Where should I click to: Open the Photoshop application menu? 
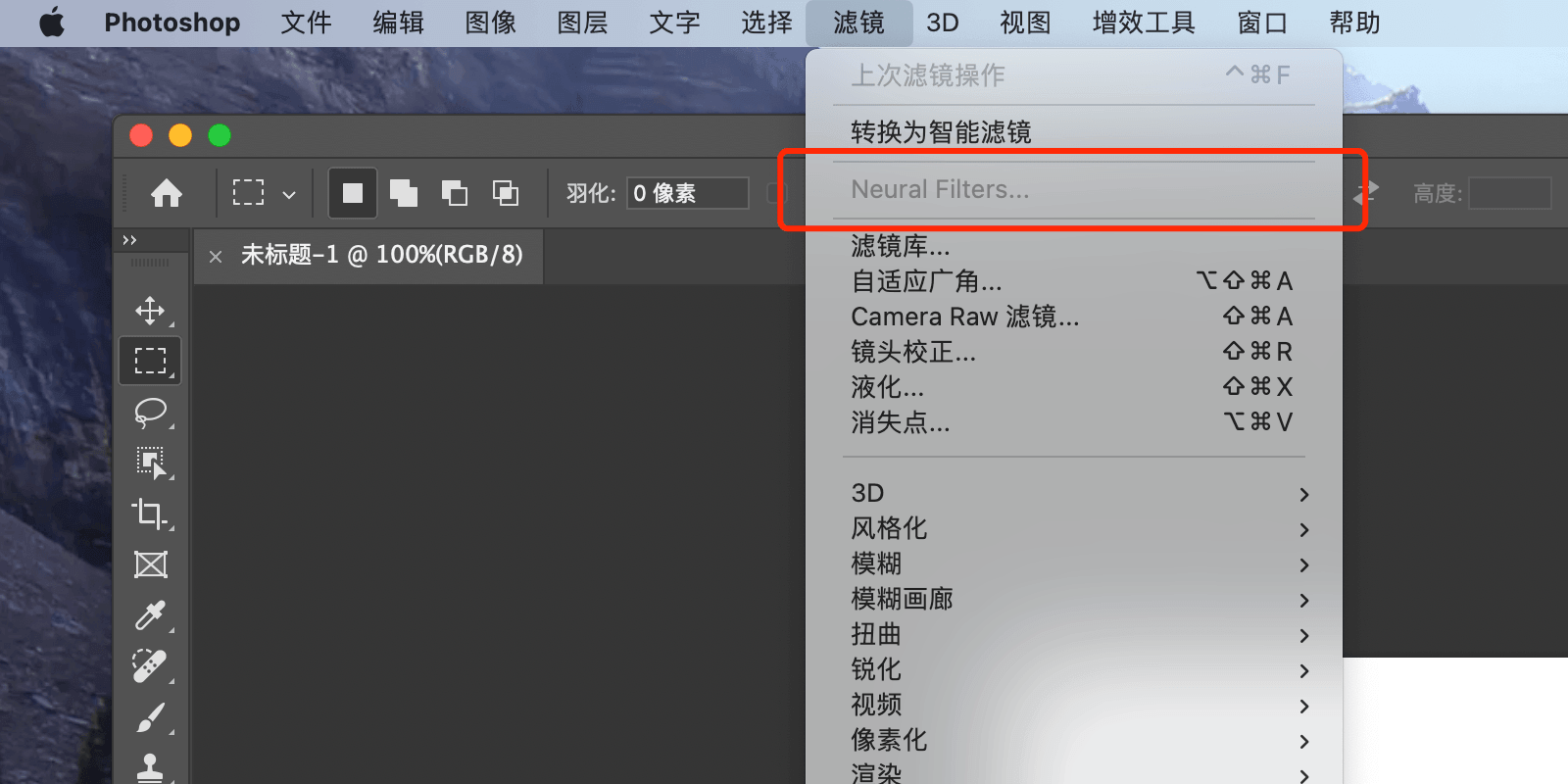coord(172,23)
